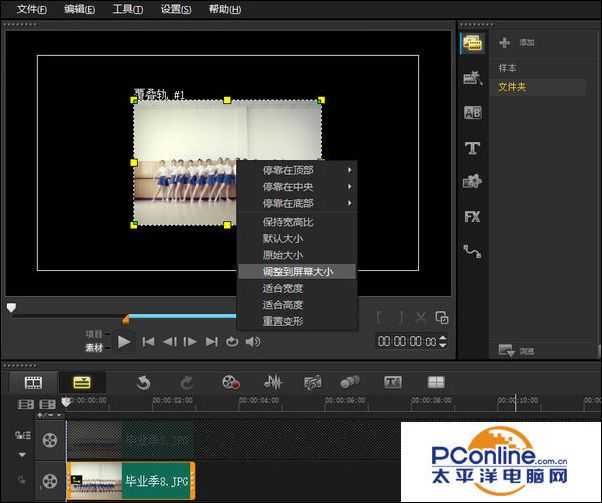Step to next frame
Screen dimensions: 602x503
point(190,341)
